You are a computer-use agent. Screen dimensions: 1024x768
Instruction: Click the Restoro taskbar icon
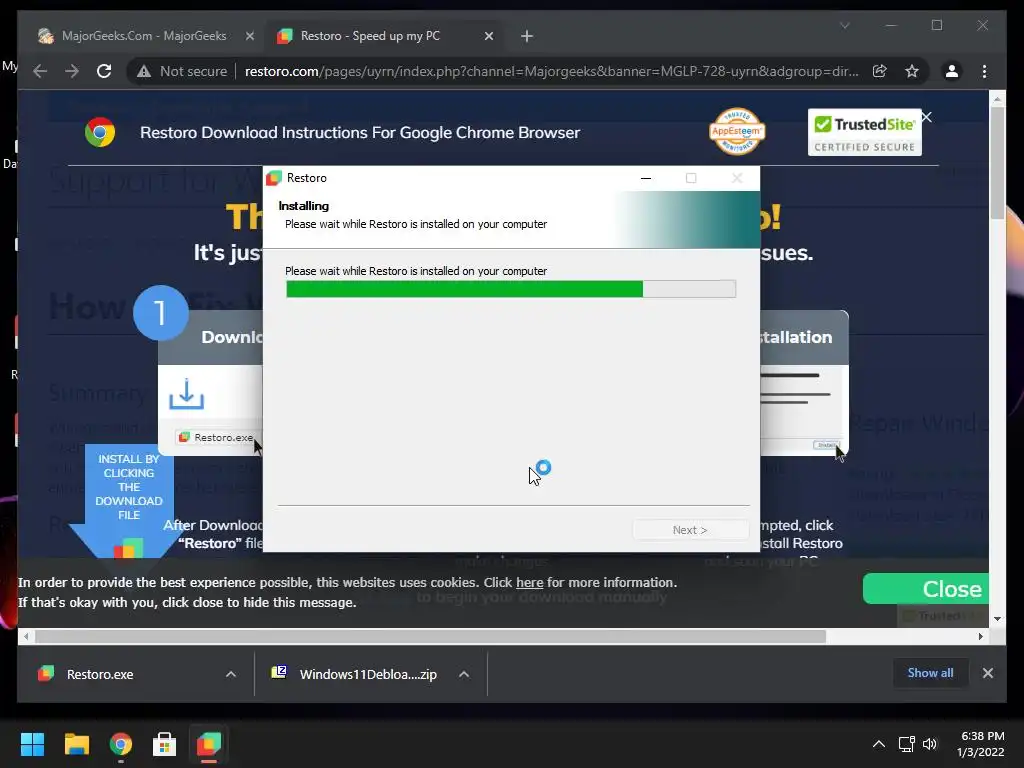click(209, 744)
